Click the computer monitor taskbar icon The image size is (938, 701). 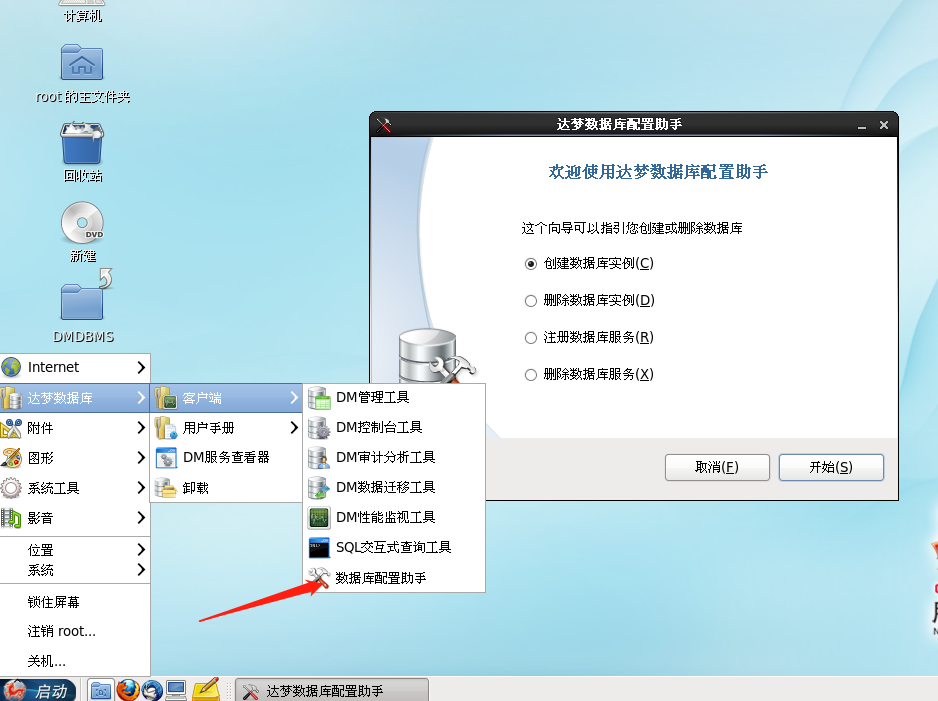[176, 690]
